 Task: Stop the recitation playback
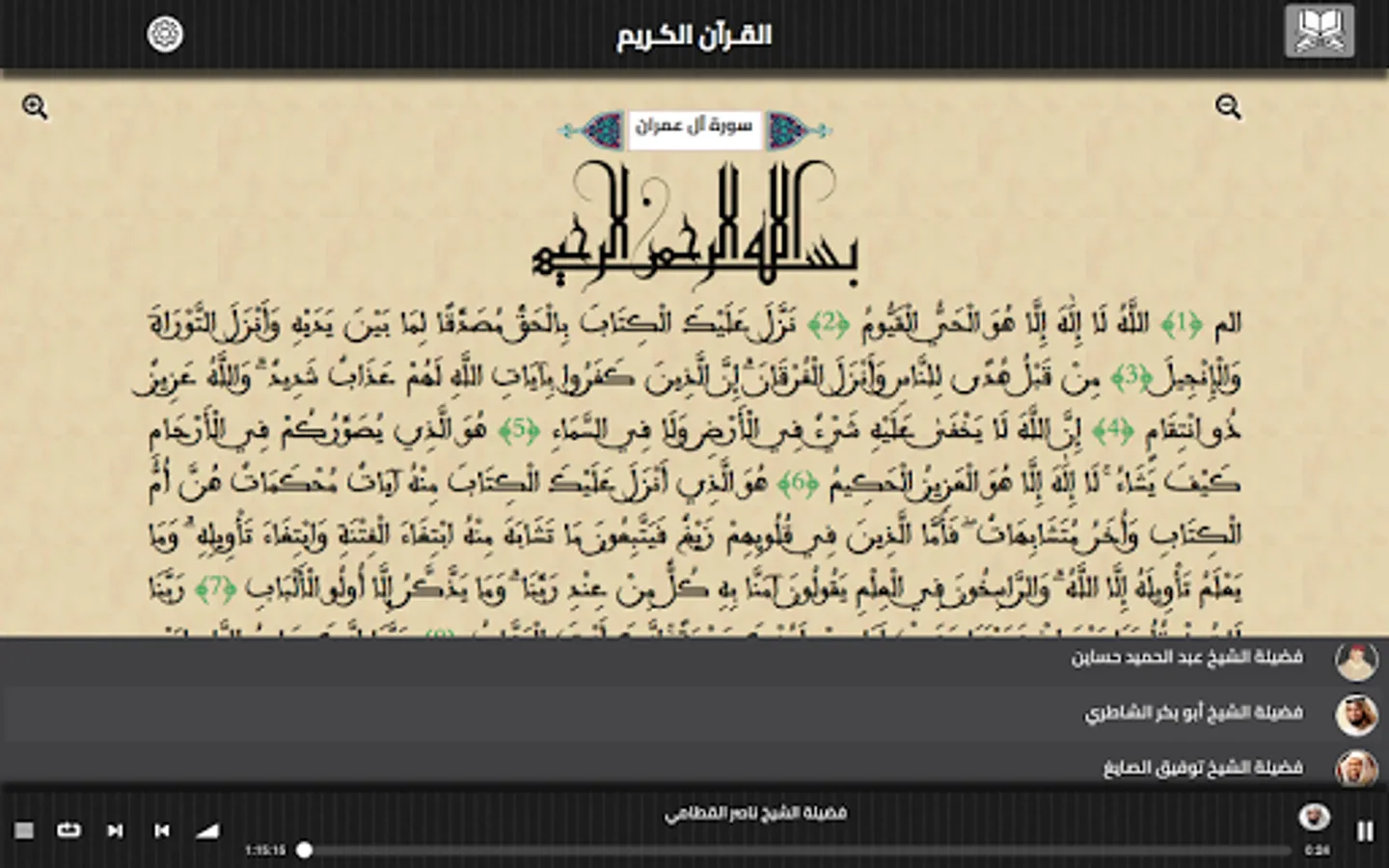(x=24, y=830)
